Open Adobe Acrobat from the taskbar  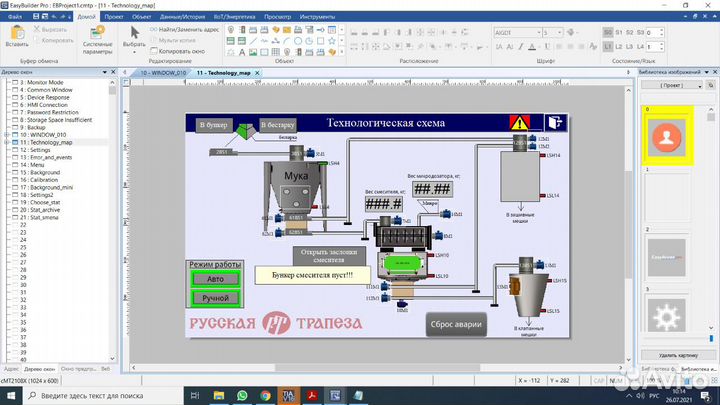coord(312,395)
